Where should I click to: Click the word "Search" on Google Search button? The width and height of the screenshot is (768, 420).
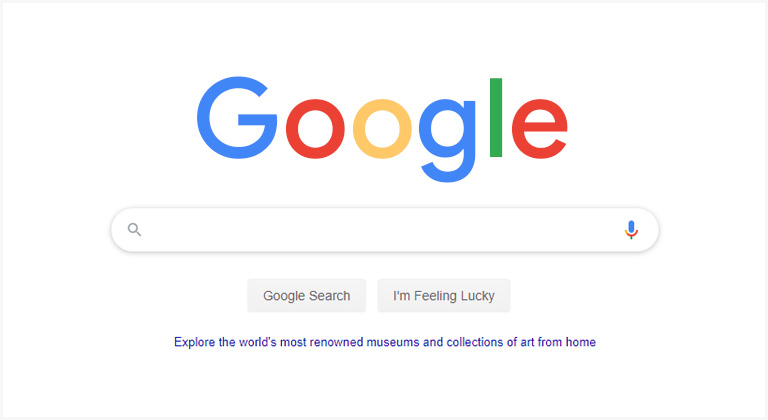click(x=330, y=296)
